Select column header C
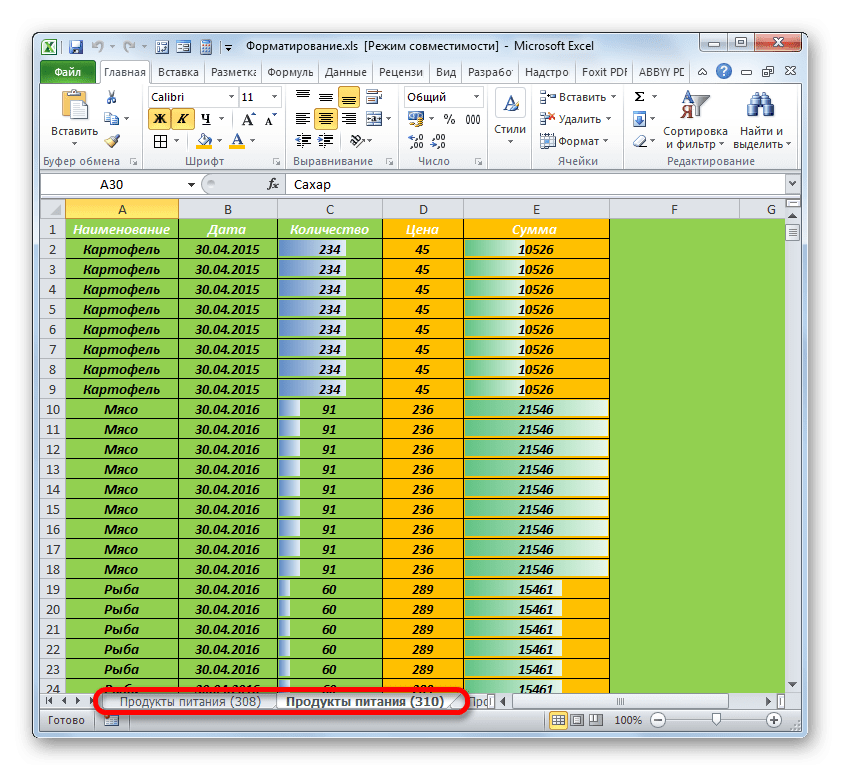Screen dimensions: 841x771 [329, 209]
